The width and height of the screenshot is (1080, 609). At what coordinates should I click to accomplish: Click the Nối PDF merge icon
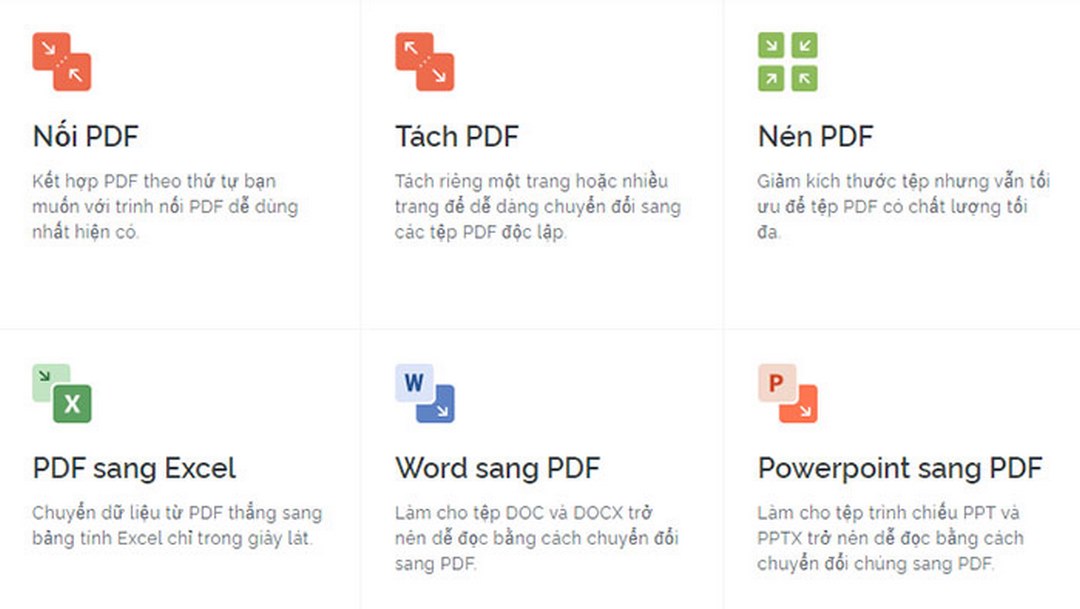(x=61, y=61)
